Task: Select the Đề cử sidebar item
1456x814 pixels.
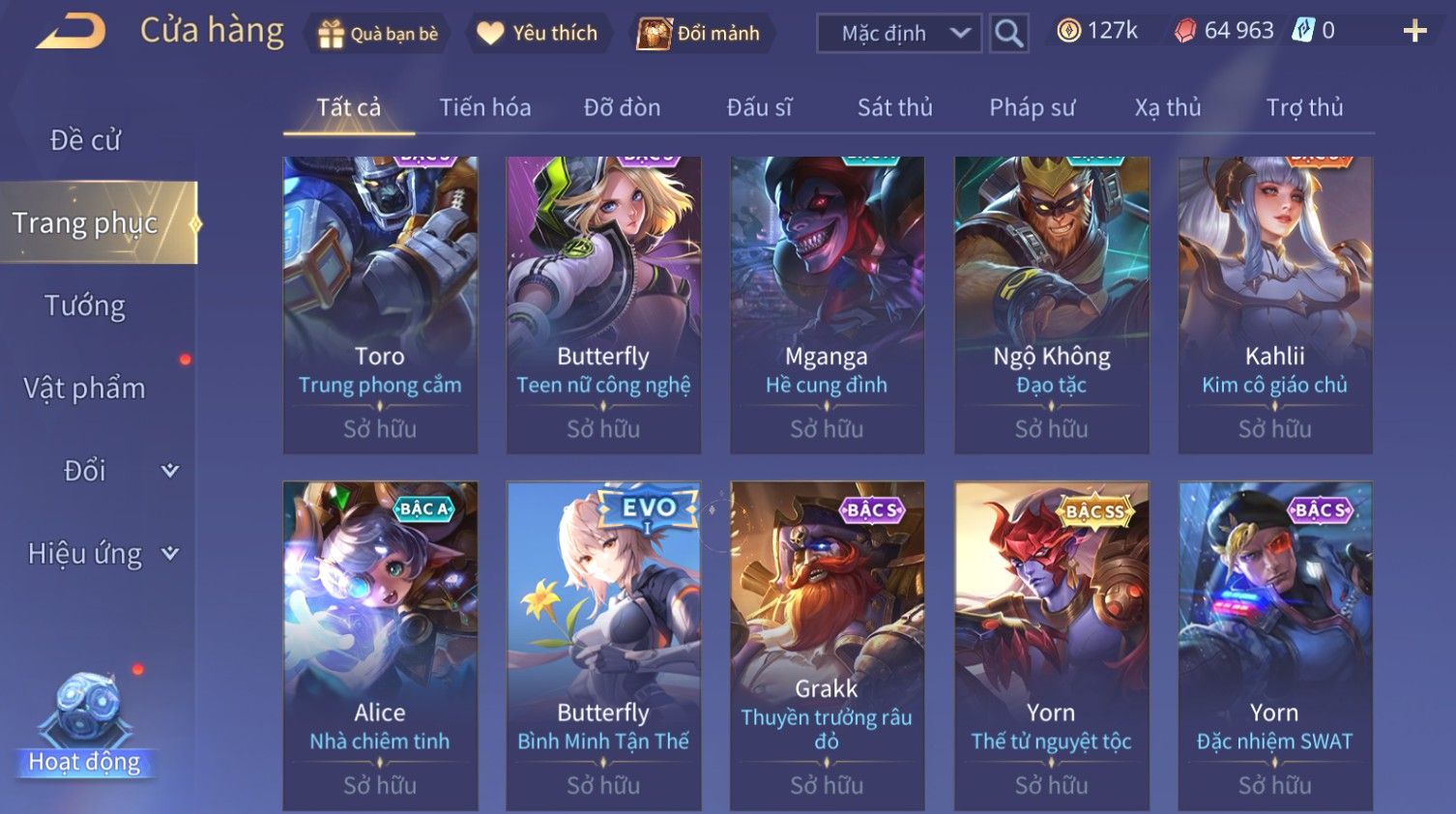Action: click(85, 140)
